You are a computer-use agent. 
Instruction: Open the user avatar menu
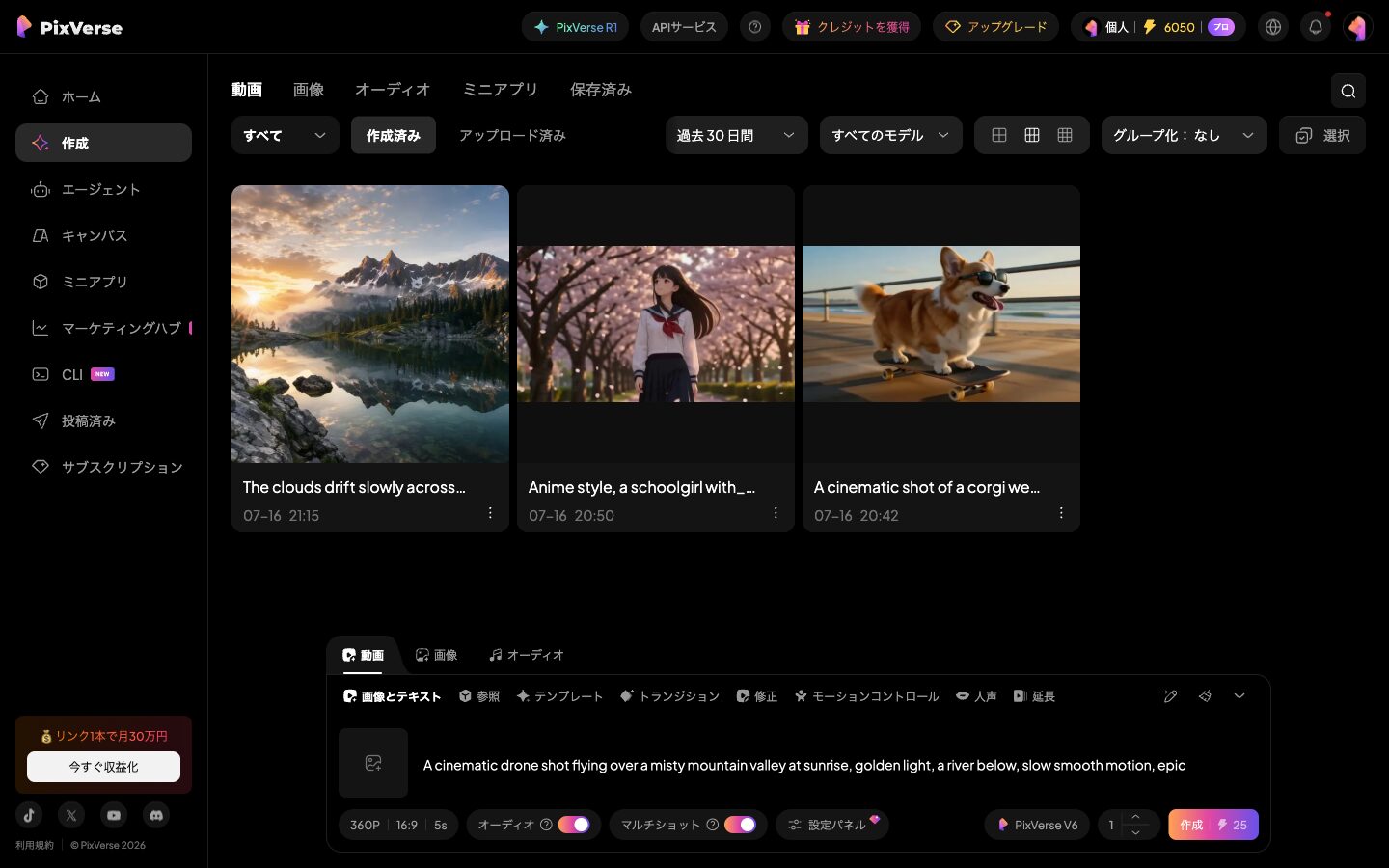pos(1358,27)
